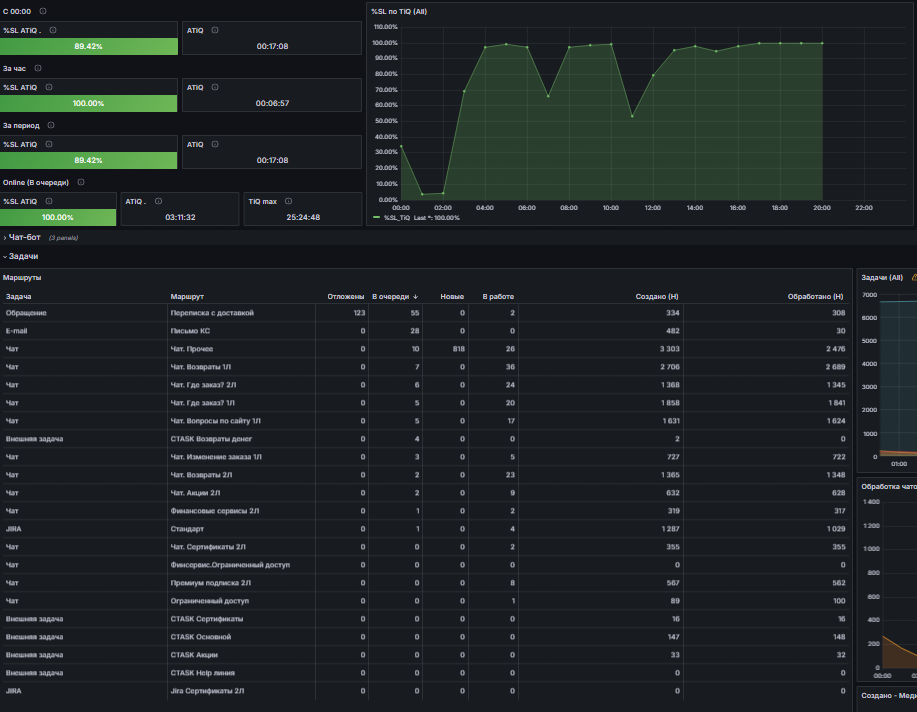Sort table by 'Создано (Н)' column header
This screenshot has width=917, height=712.
point(657,297)
